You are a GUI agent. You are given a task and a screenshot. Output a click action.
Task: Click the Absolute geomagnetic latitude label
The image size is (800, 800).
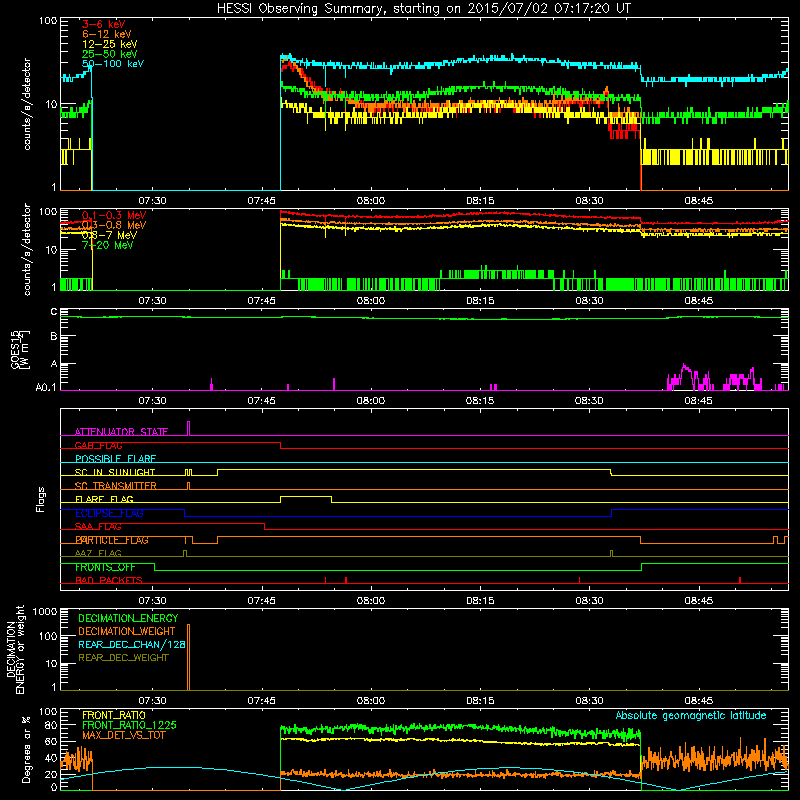click(x=691, y=716)
